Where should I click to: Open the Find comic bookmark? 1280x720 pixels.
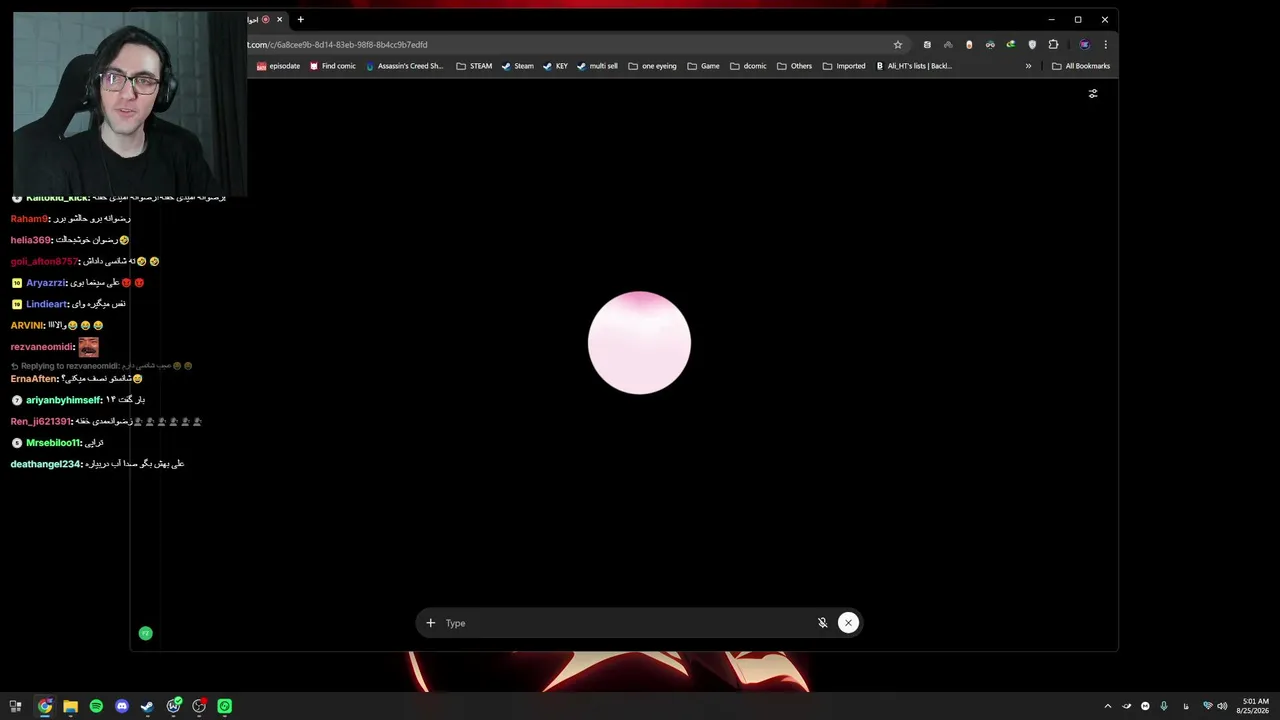click(332, 66)
